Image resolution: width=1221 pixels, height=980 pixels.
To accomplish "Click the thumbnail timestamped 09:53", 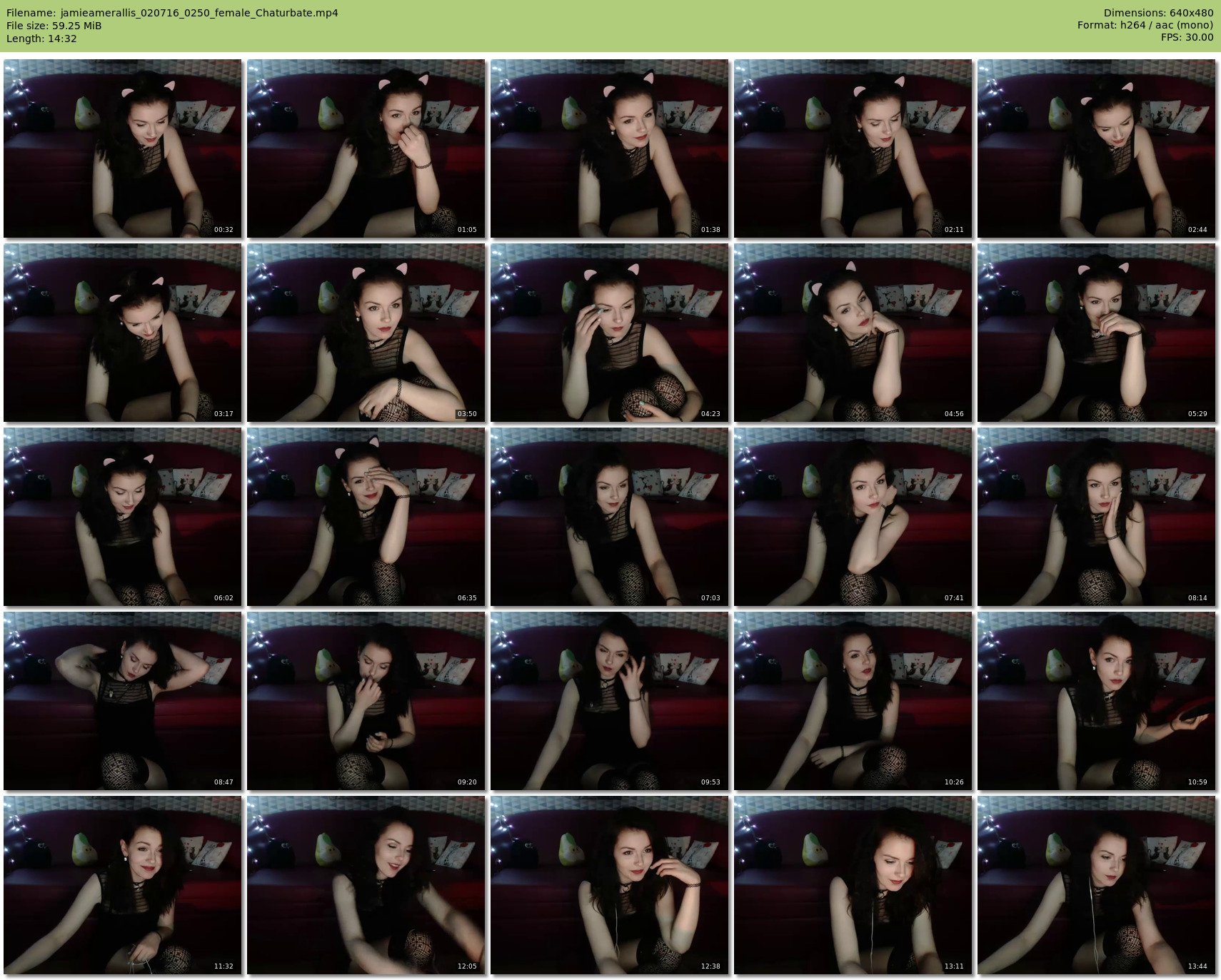I will click(610, 701).
